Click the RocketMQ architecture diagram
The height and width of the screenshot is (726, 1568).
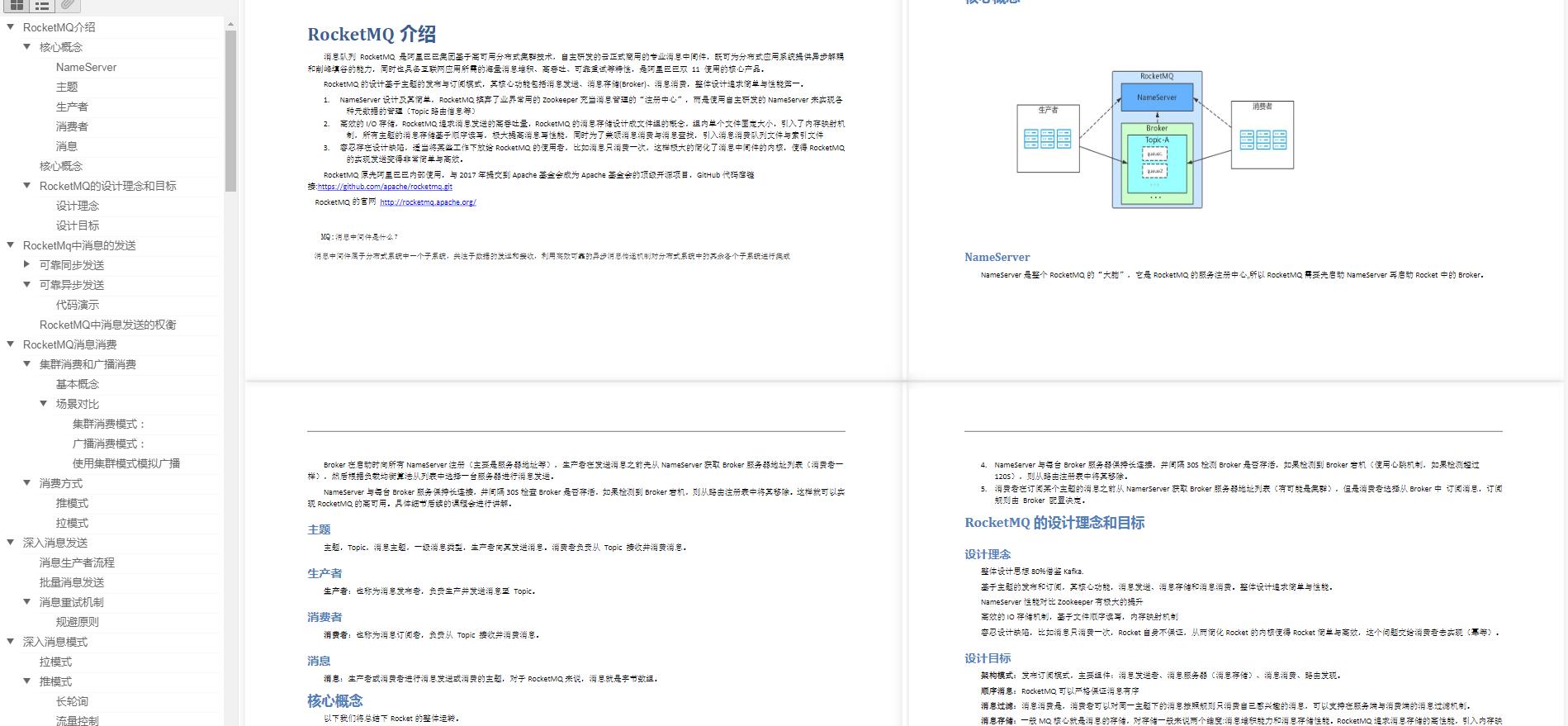click(1155, 139)
